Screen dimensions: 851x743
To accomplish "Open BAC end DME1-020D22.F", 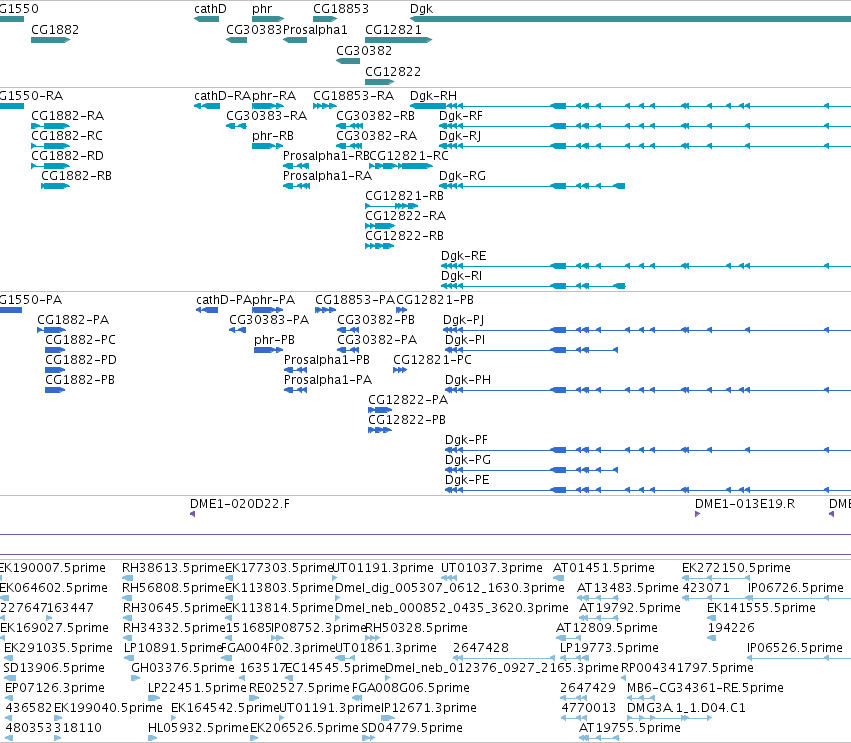I will (x=240, y=504).
